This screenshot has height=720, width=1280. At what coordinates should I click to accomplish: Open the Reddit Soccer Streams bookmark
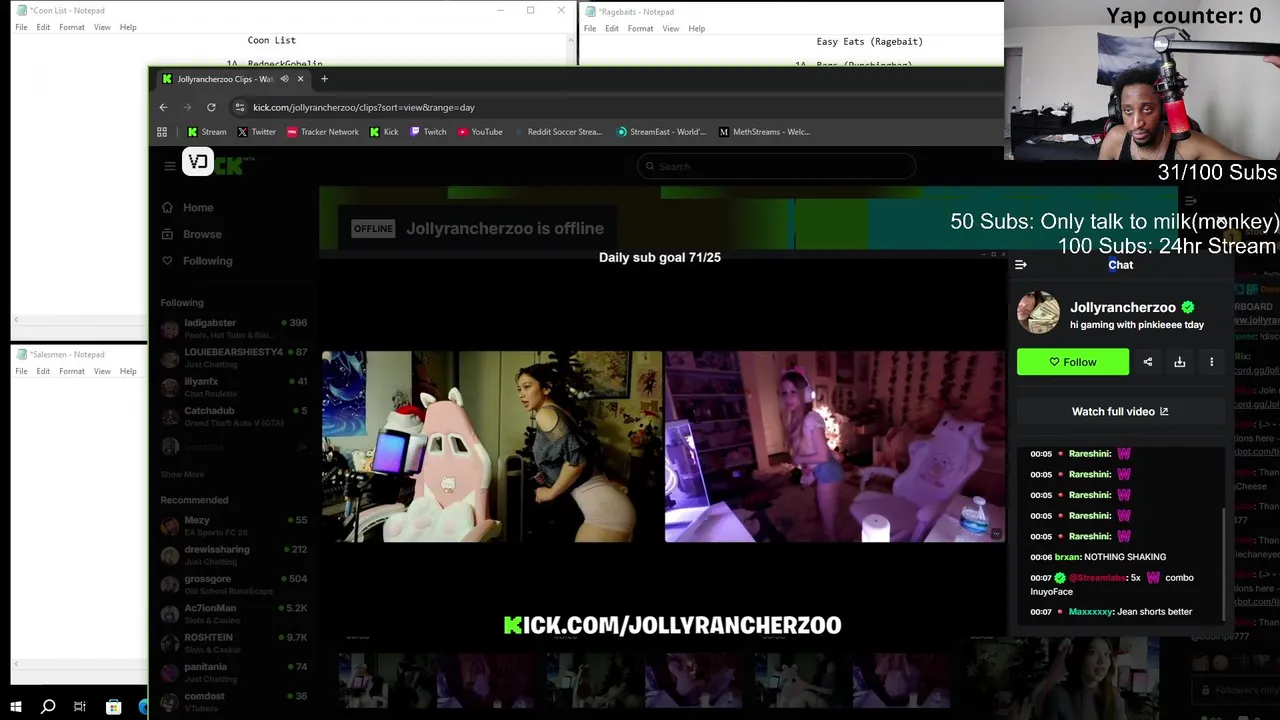pos(558,132)
